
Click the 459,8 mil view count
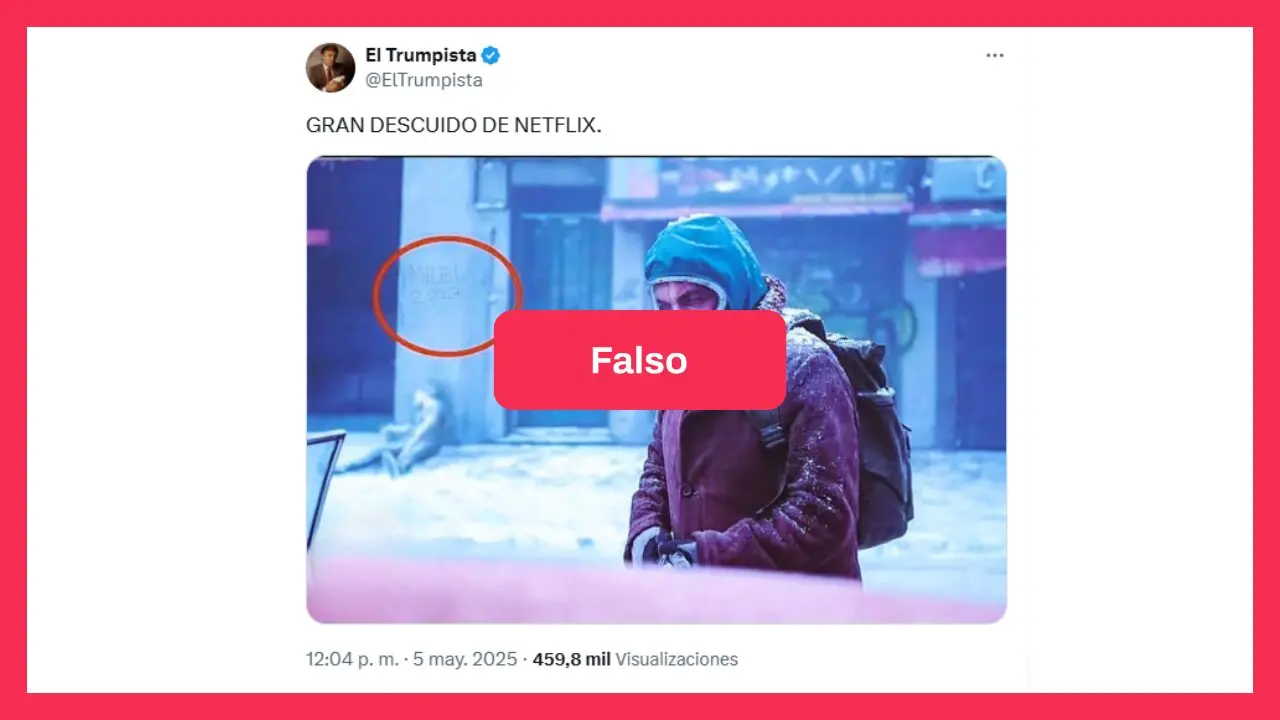point(572,659)
